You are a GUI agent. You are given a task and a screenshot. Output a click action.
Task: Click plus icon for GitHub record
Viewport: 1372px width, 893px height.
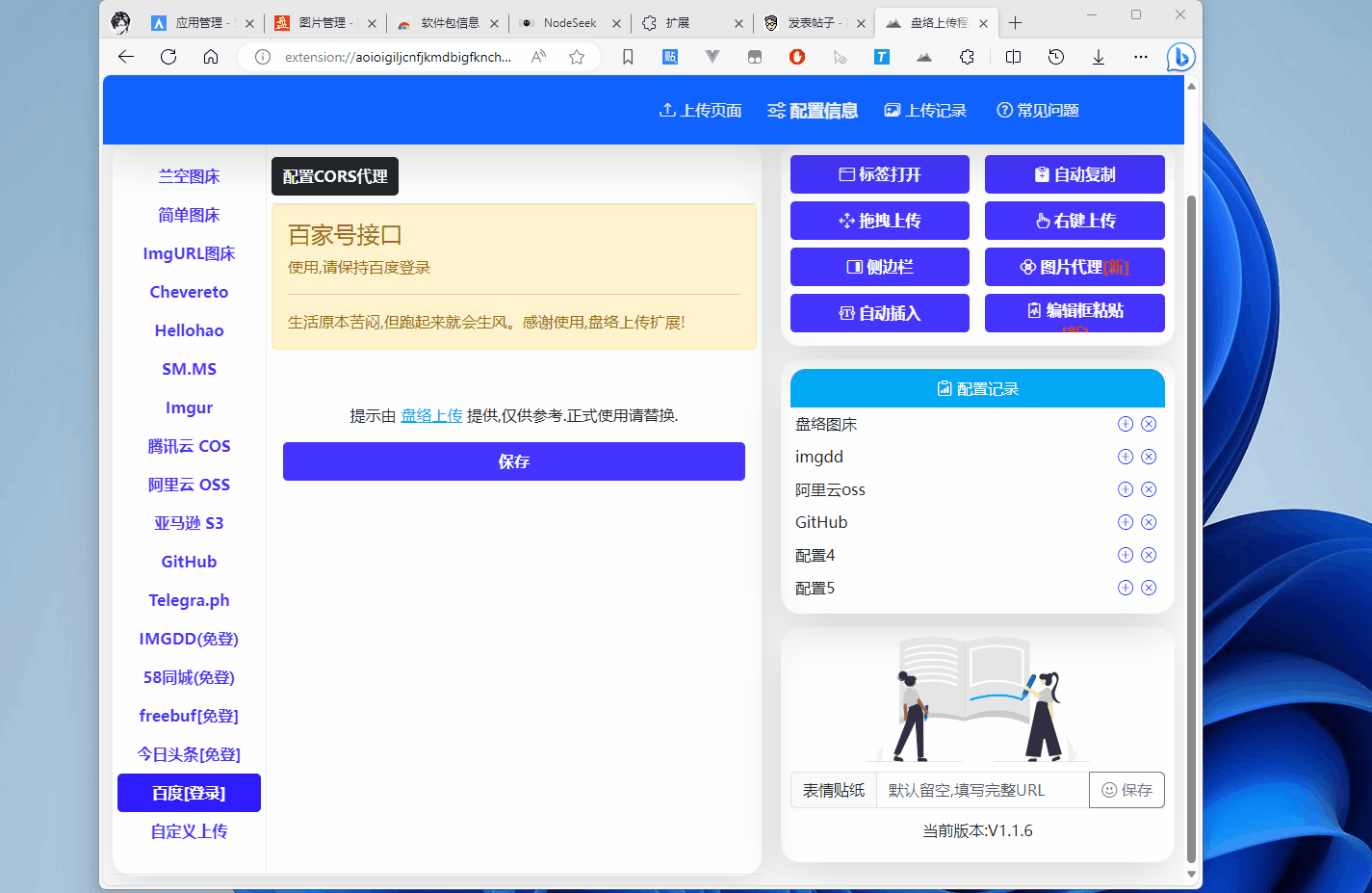[1126, 522]
